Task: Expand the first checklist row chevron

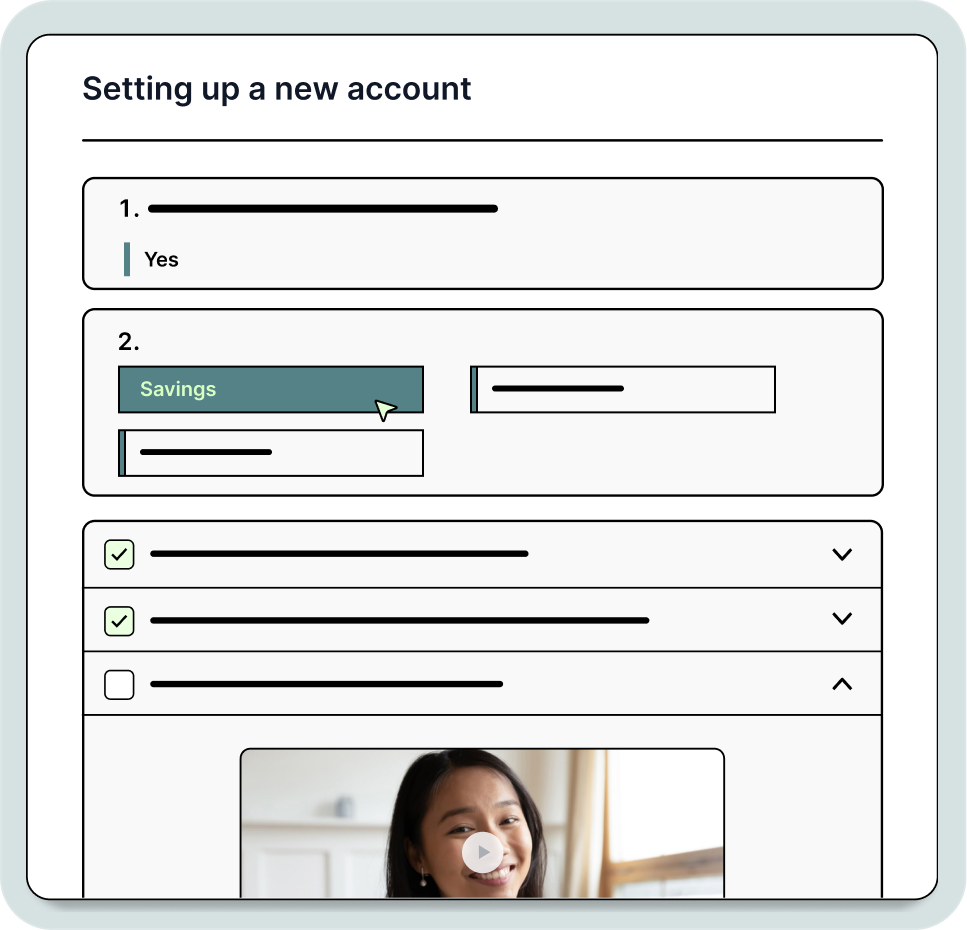Action: [842, 554]
